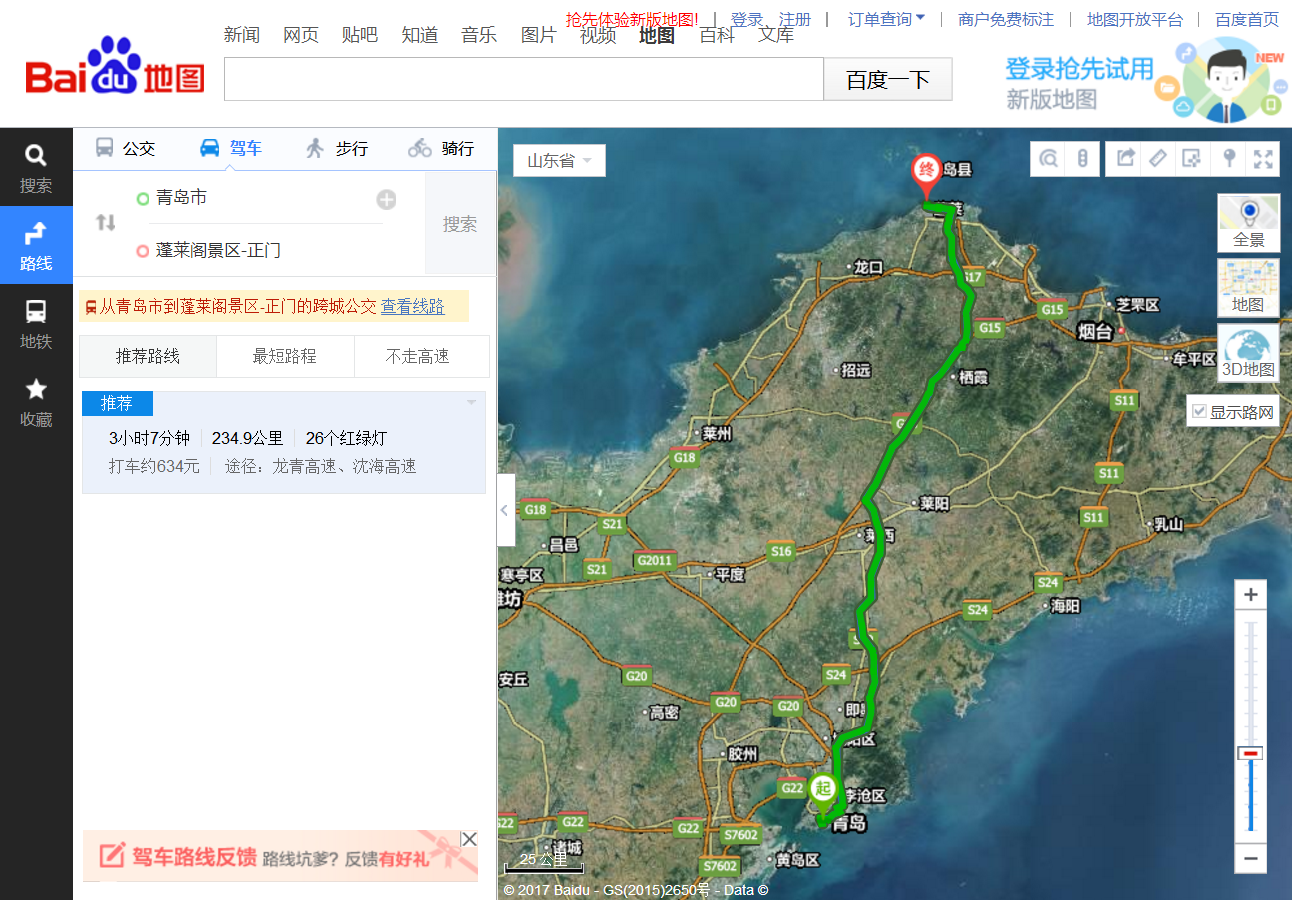Click the share map icon
This screenshot has height=900, width=1292.
1125,158
